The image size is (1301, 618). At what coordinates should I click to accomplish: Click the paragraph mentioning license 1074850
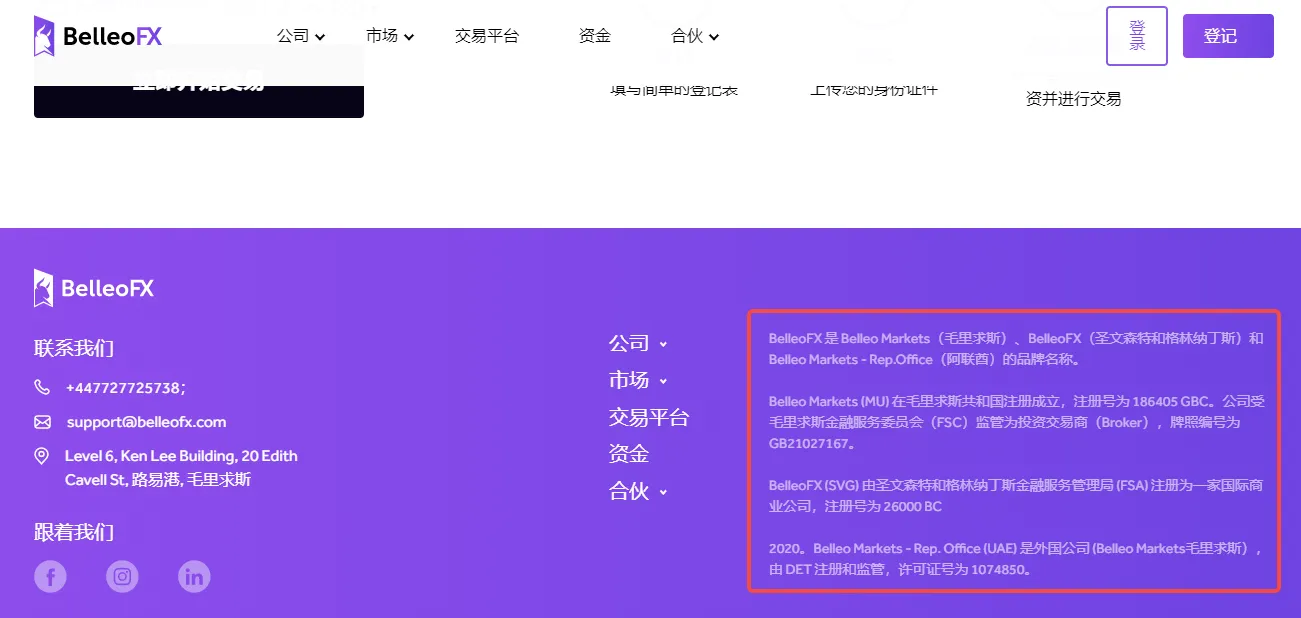[1016, 559]
